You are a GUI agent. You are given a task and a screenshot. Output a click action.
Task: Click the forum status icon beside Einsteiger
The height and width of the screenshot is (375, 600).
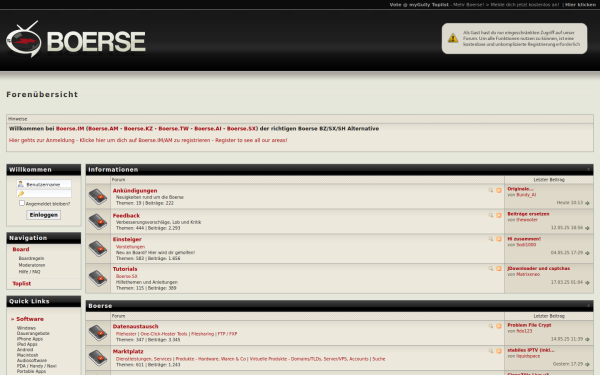(98, 248)
